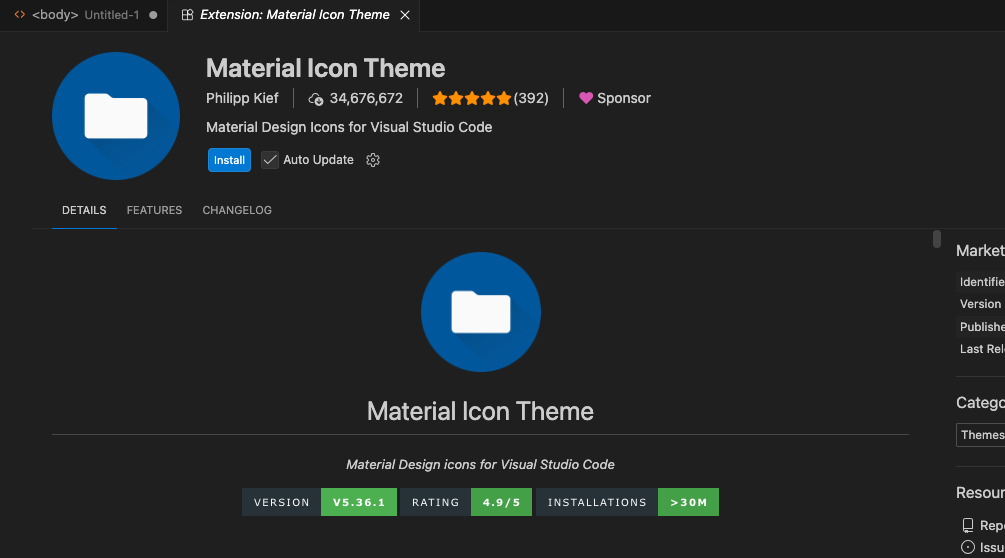Click the Issues circle icon under Resources
The height and width of the screenshot is (558, 1005).
(968, 547)
